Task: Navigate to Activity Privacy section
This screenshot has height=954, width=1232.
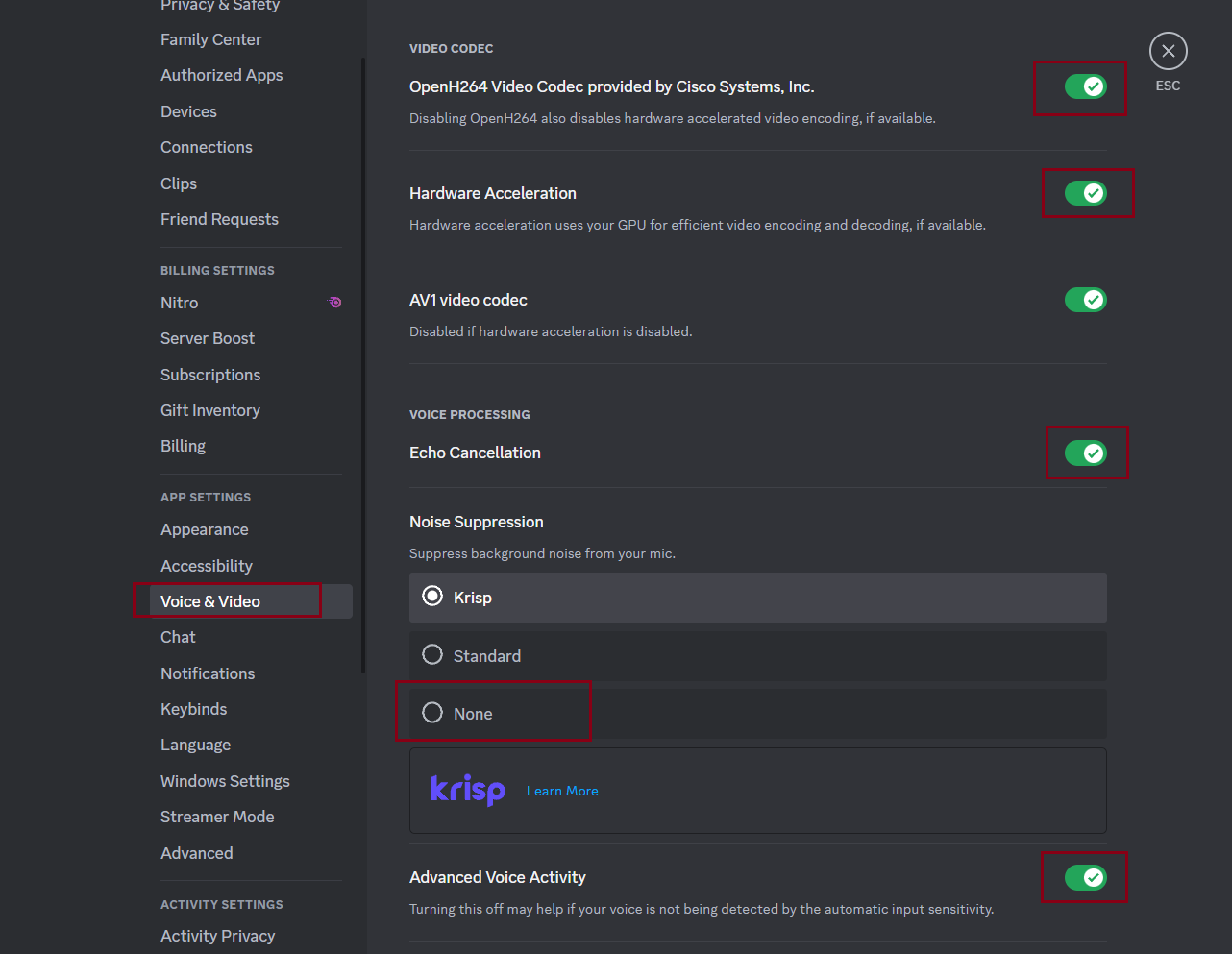Action: pos(217,936)
